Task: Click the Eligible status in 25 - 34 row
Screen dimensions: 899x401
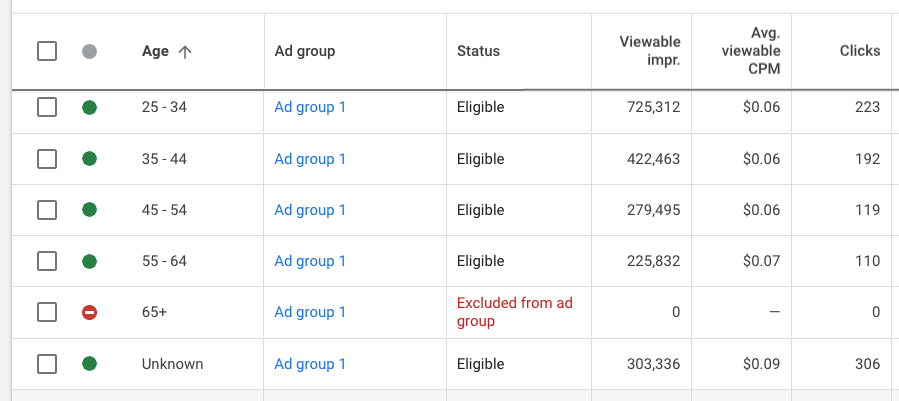Action: (480, 107)
